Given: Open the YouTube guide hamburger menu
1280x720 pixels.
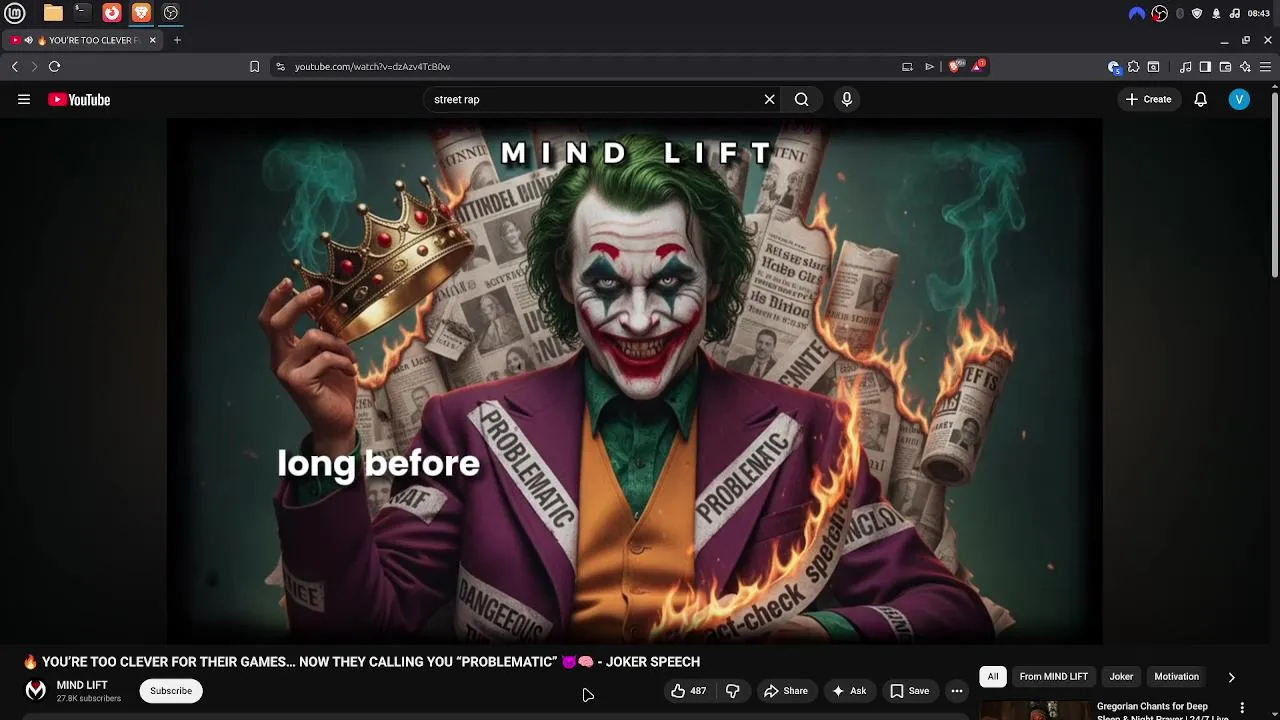Looking at the screenshot, I should pyautogui.click(x=24, y=99).
